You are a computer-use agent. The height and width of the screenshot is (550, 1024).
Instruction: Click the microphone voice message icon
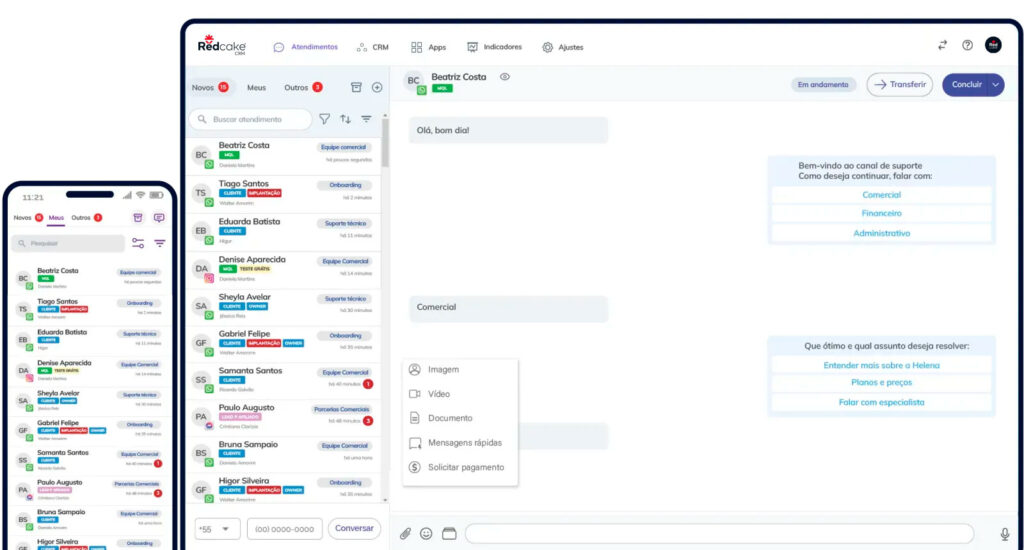[x=1004, y=534]
